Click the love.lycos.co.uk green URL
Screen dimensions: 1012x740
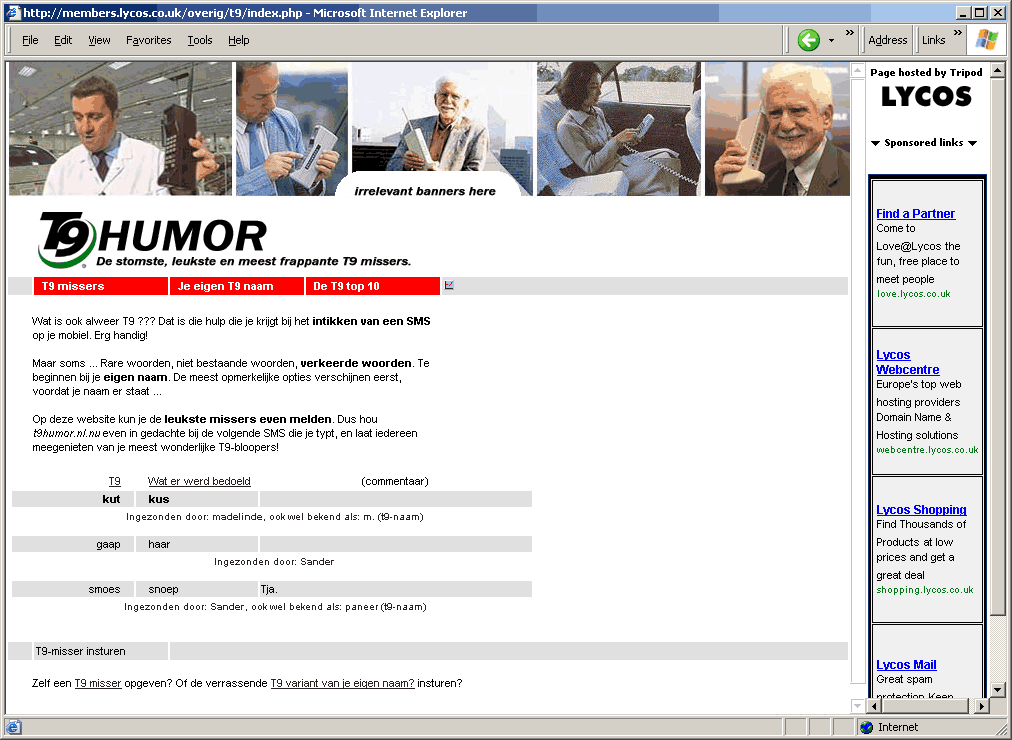tap(913, 294)
